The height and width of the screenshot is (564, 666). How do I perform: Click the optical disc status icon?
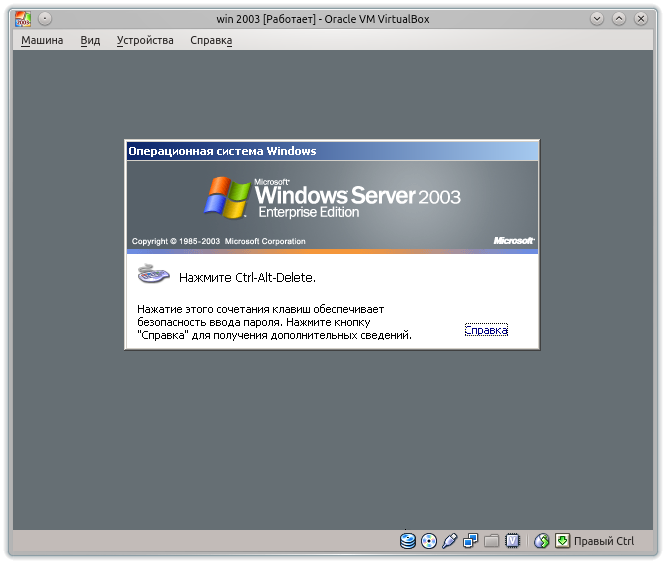[x=429, y=541]
